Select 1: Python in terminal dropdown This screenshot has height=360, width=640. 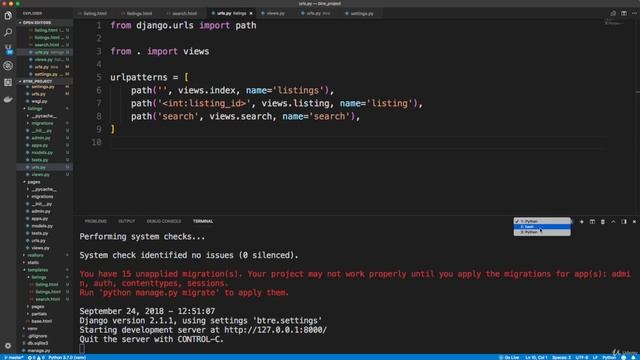click(542, 221)
